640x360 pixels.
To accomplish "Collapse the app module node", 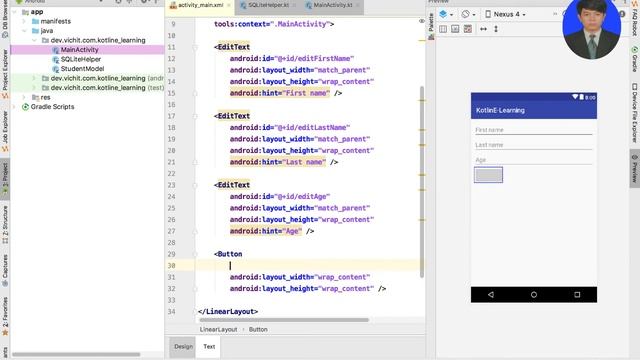I will coord(15,12).
